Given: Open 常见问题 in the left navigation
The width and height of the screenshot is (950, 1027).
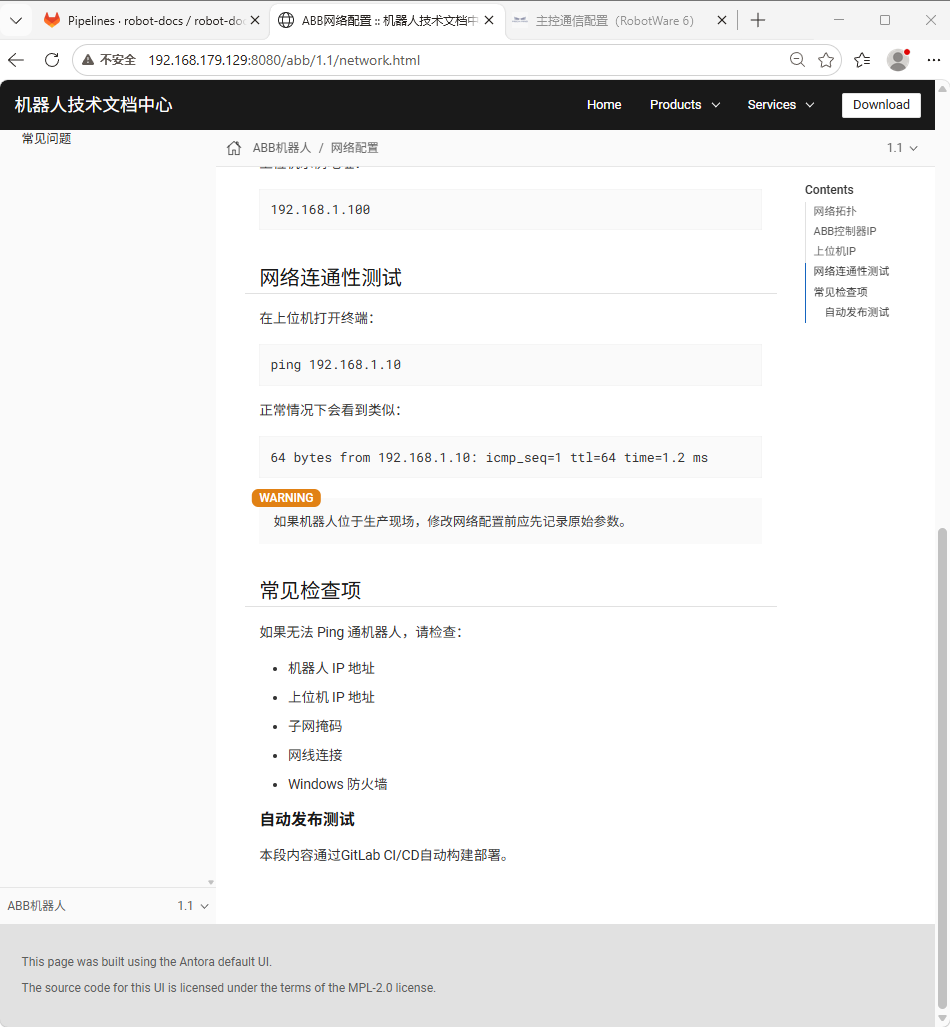Looking at the screenshot, I should pos(46,139).
